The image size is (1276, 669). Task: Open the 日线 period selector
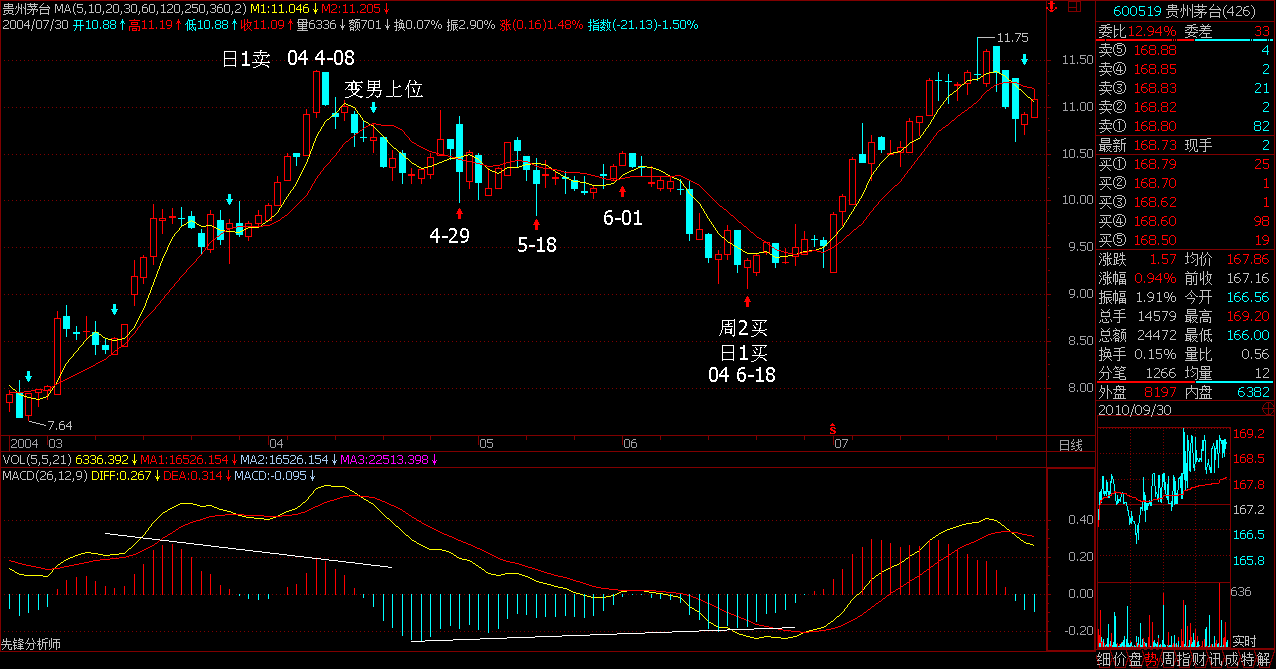[x=1069, y=444]
